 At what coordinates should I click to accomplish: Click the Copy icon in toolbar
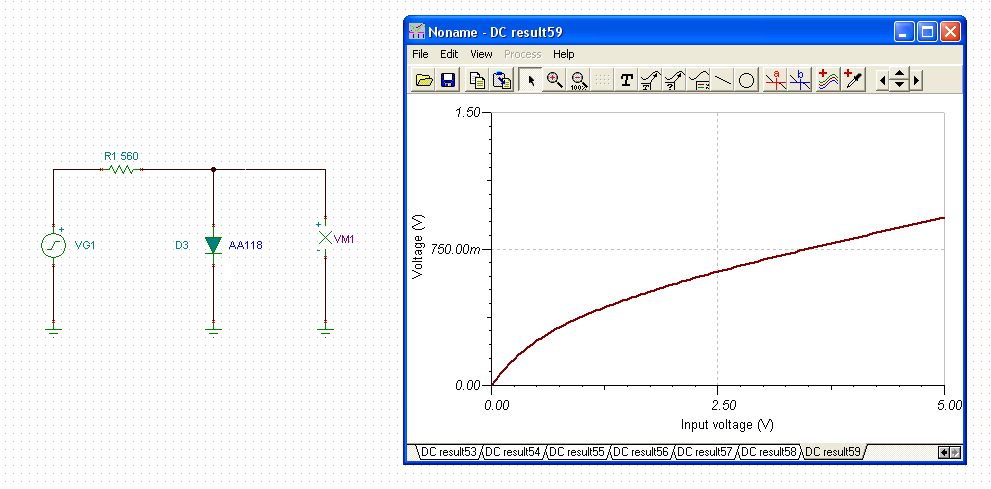478,80
